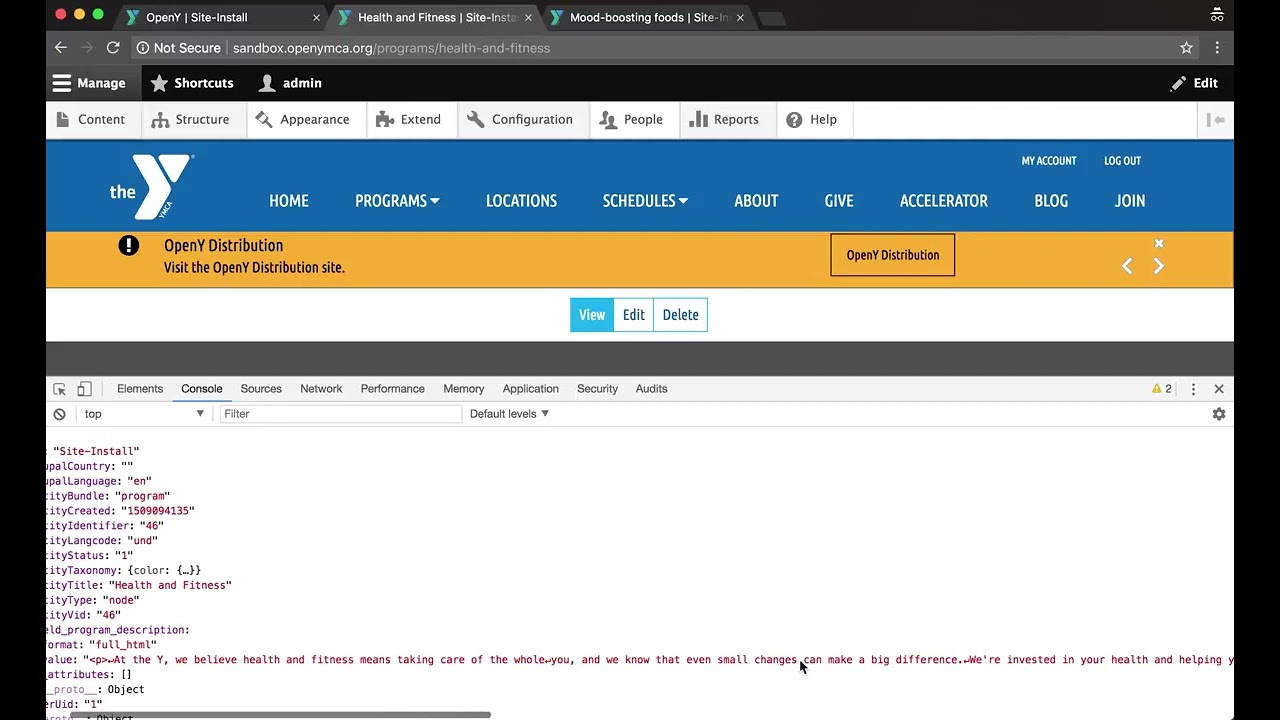Toggle pencil Edit mode

tap(1194, 83)
